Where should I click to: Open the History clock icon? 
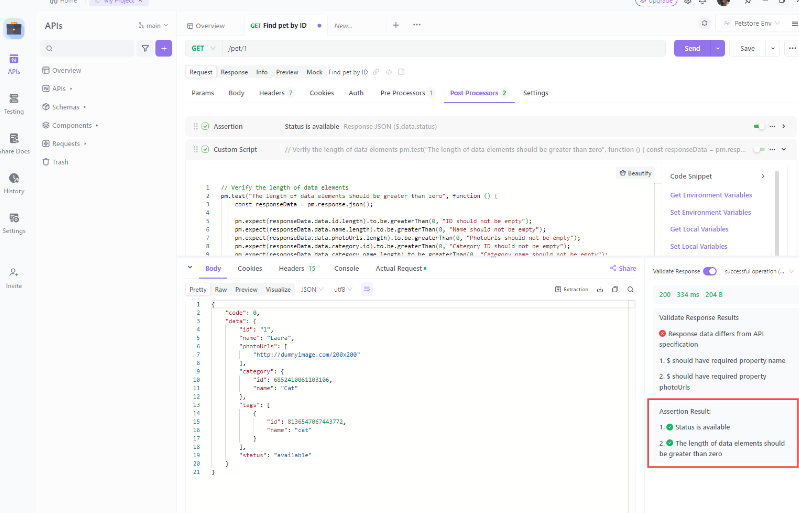(x=14, y=178)
